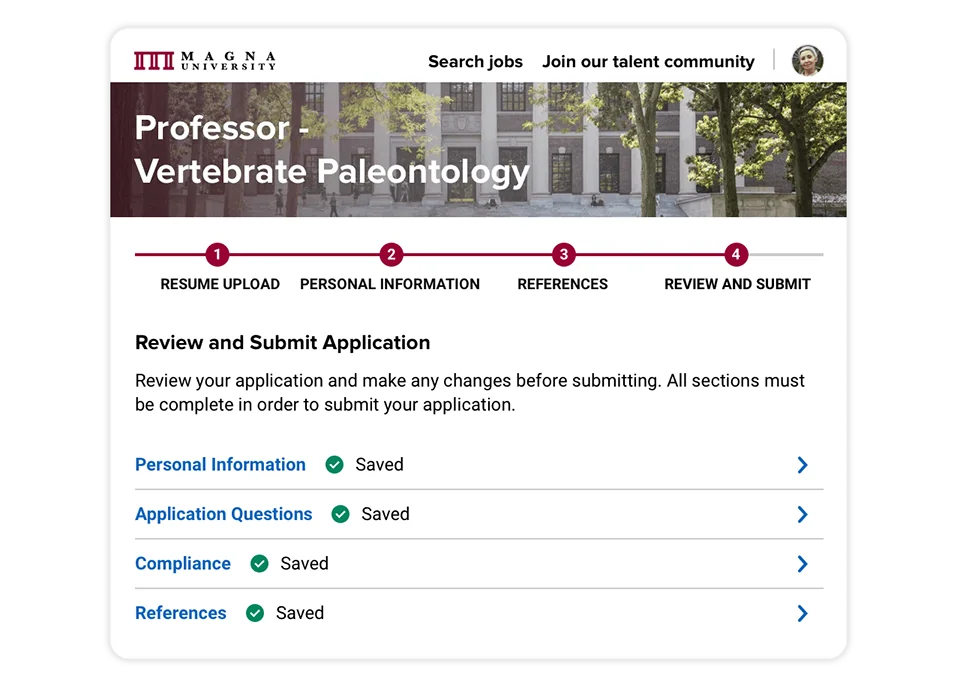Select Join our talent community
956x689 pixels.
click(x=647, y=61)
